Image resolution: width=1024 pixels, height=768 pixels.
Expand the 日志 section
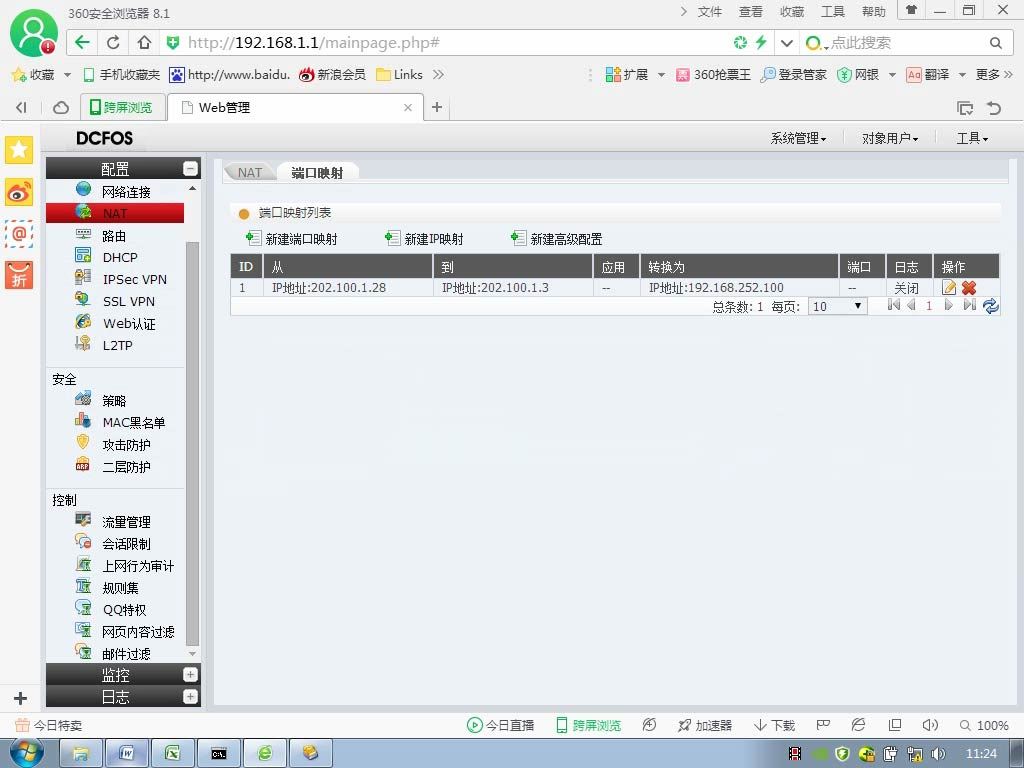click(190, 696)
